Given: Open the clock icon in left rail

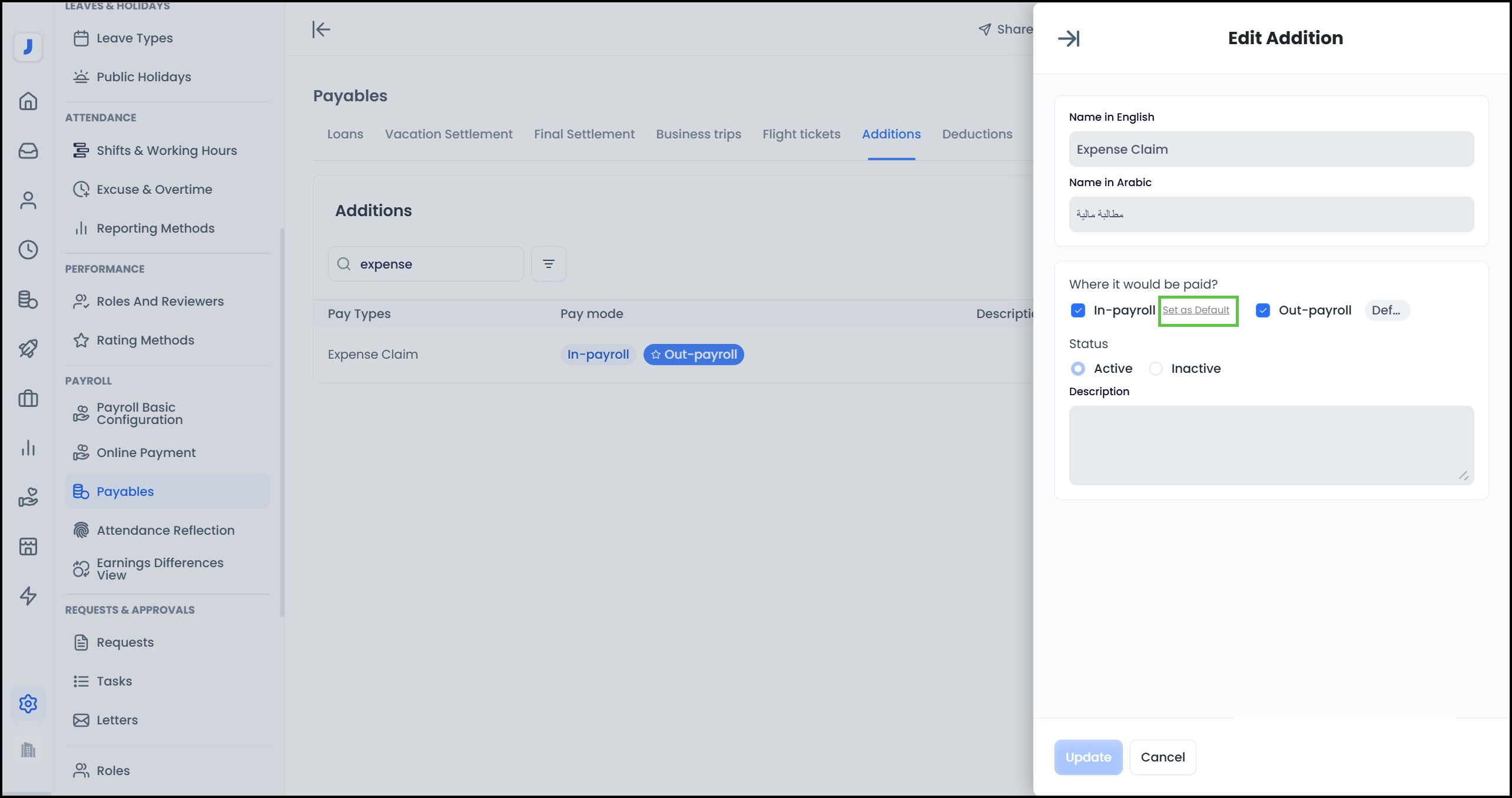Looking at the screenshot, I should 28,250.
